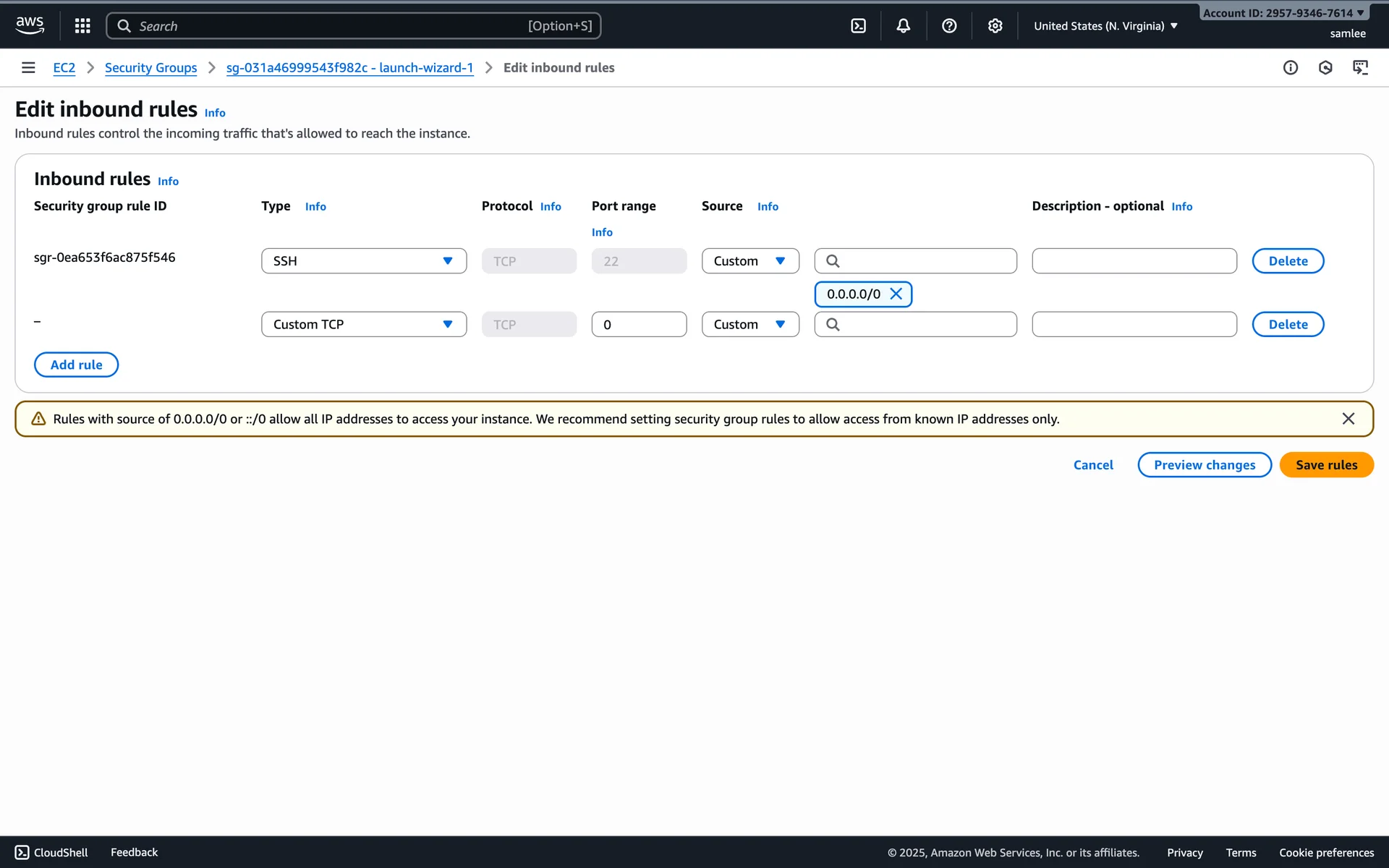
Task: Click Add rule button
Action: 76,365
